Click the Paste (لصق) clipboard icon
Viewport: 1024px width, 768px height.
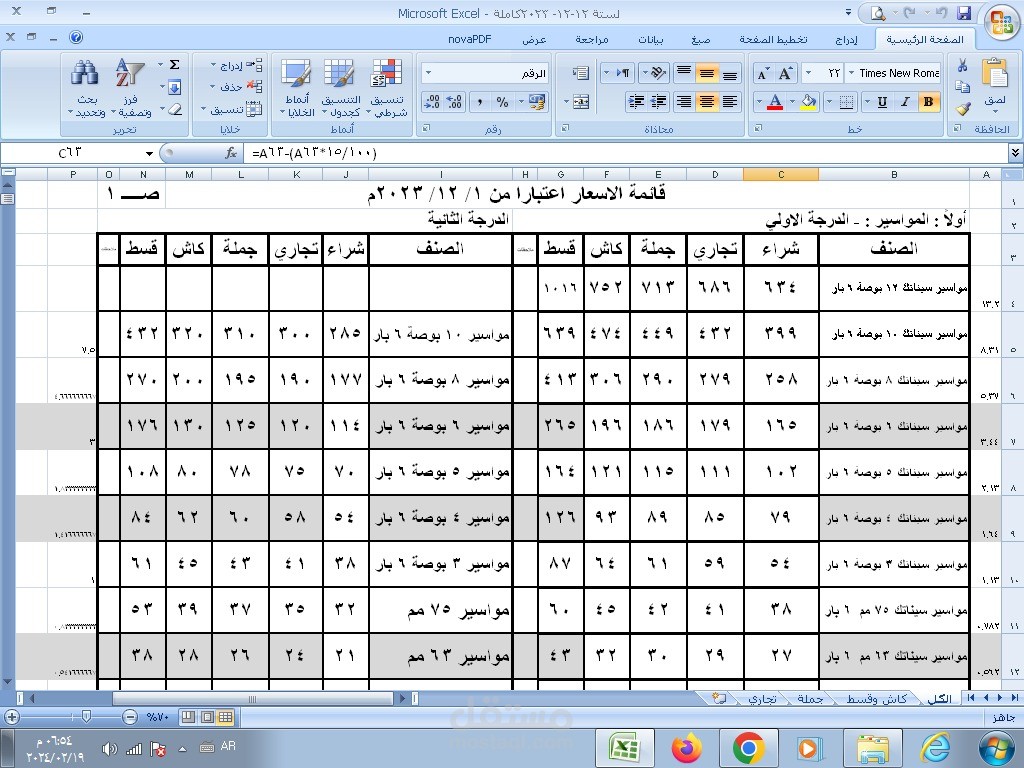click(x=995, y=72)
